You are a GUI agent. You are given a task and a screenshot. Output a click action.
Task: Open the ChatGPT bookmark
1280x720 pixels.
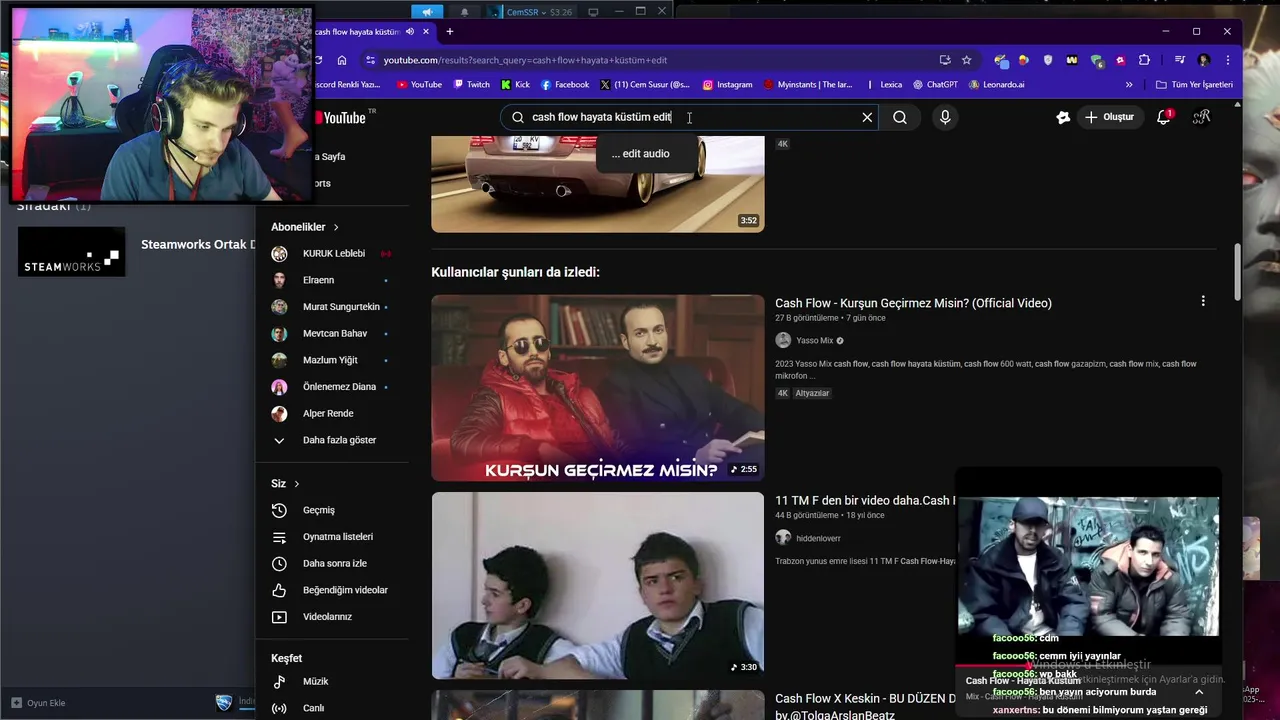(x=935, y=85)
